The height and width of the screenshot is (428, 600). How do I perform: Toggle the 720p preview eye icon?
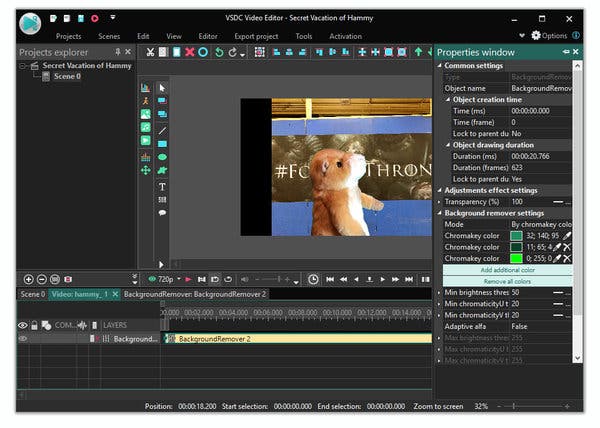pyautogui.click(x=152, y=279)
